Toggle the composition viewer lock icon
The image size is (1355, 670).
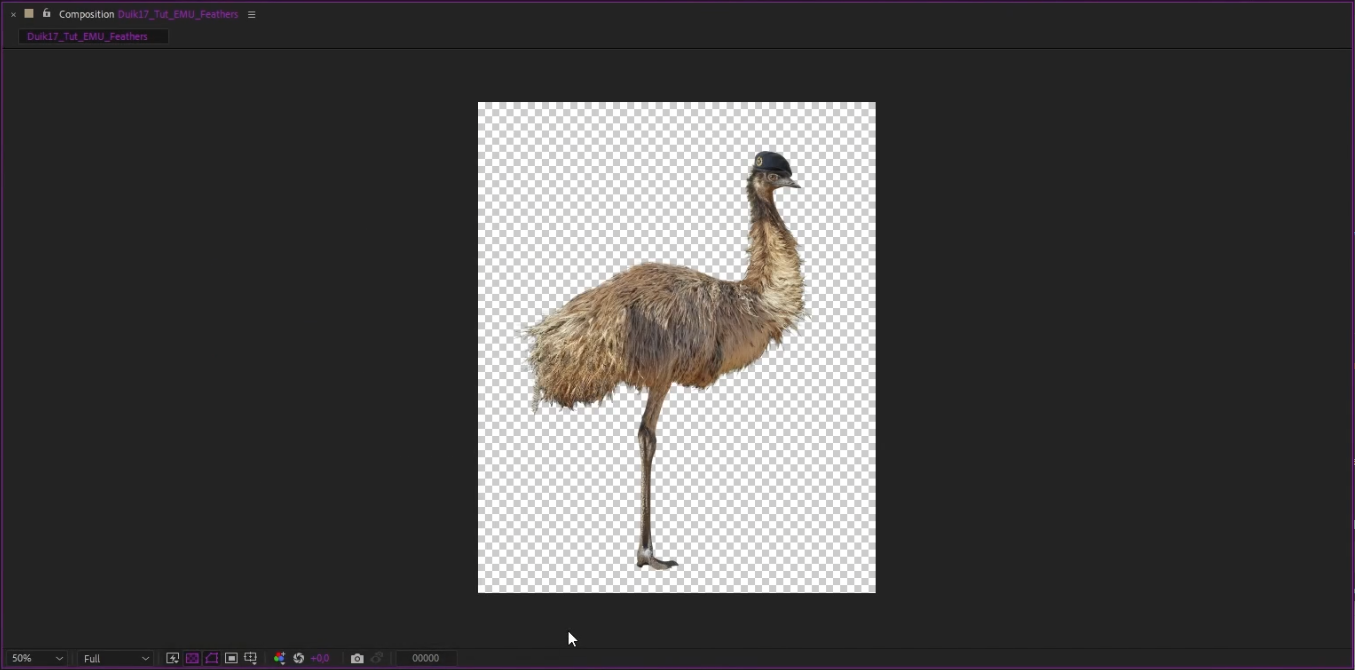pyautogui.click(x=46, y=14)
